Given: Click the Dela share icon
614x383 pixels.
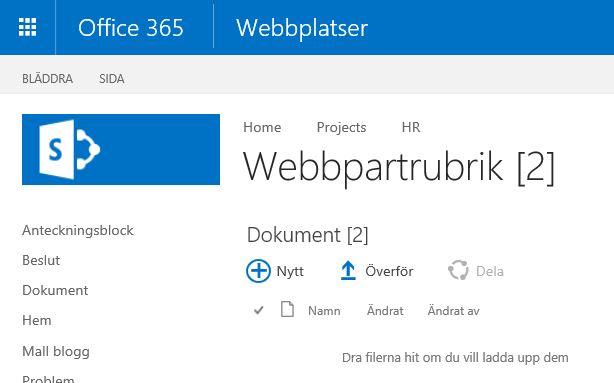Looking at the screenshot, I should (x=458, y=270).
